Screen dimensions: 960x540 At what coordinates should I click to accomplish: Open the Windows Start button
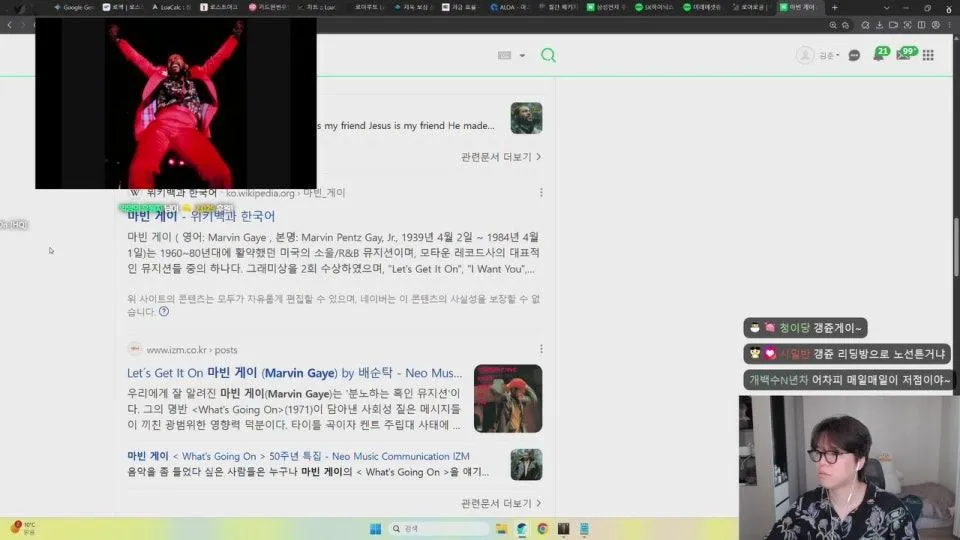pos(375,528)
